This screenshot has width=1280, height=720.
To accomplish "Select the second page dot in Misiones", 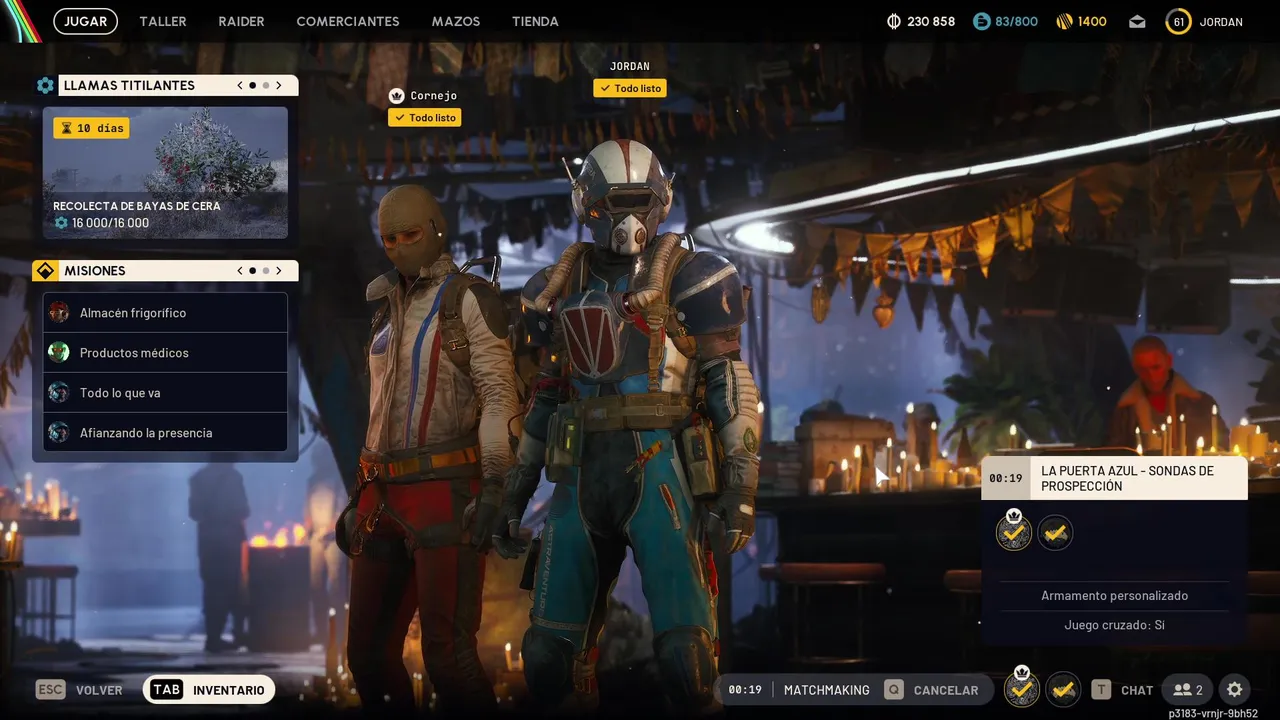I will [x=266, y=271].
